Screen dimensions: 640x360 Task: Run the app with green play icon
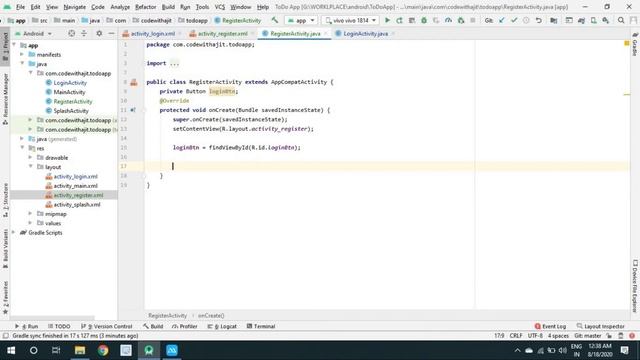click(x=387, y=20)
